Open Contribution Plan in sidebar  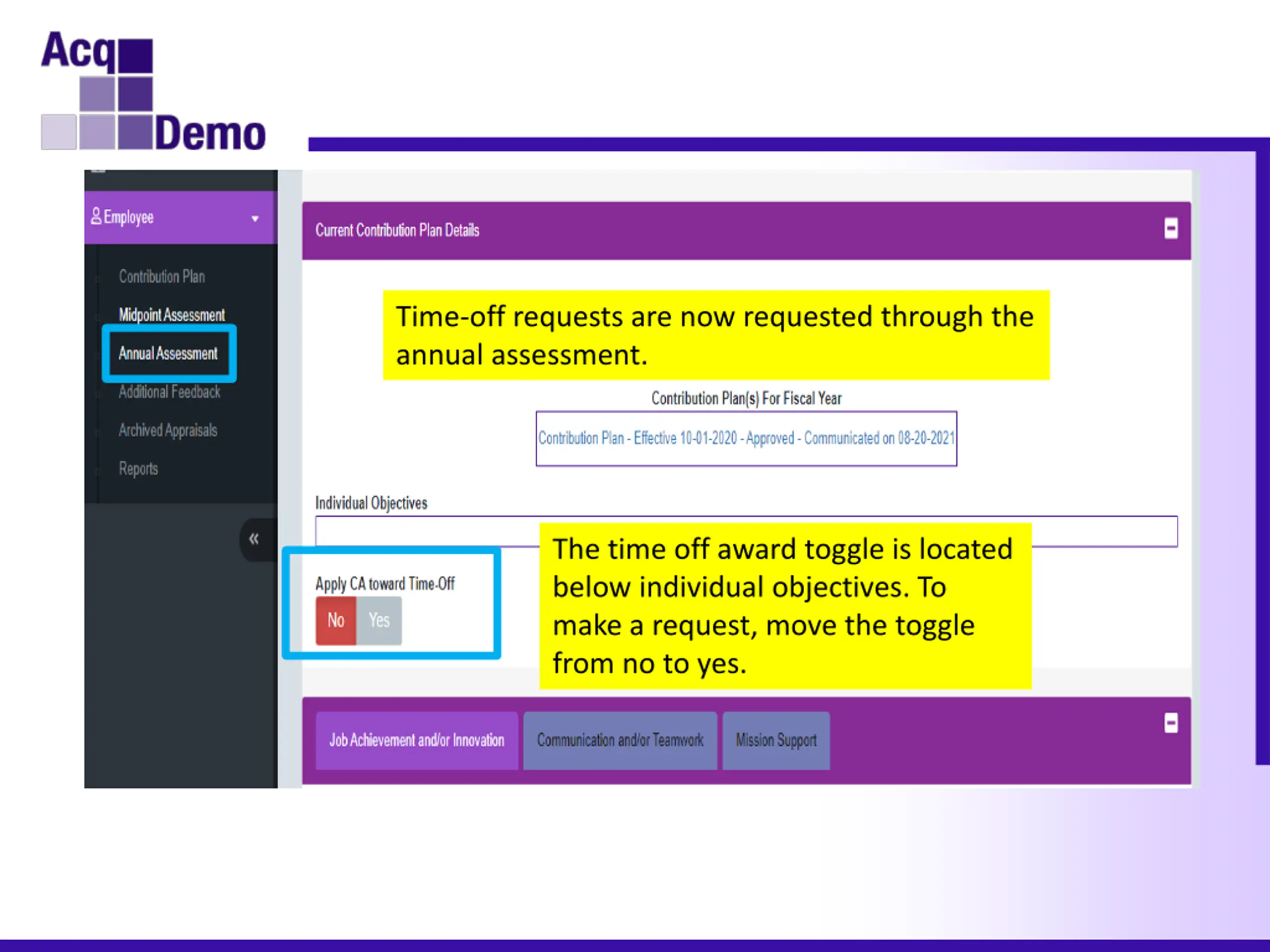(x=162, y=277)
